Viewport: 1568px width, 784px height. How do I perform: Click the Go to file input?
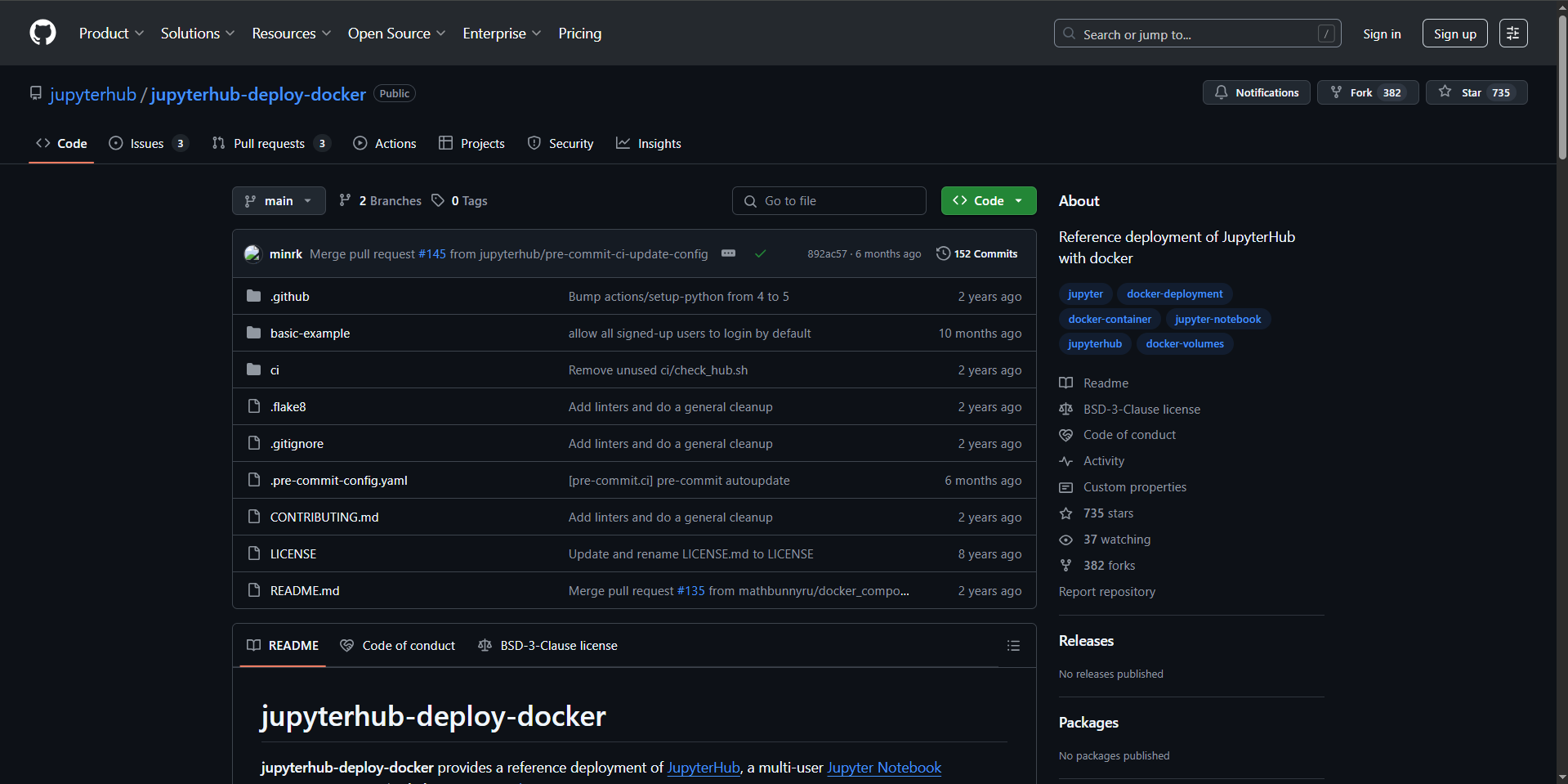click(829, 200)
